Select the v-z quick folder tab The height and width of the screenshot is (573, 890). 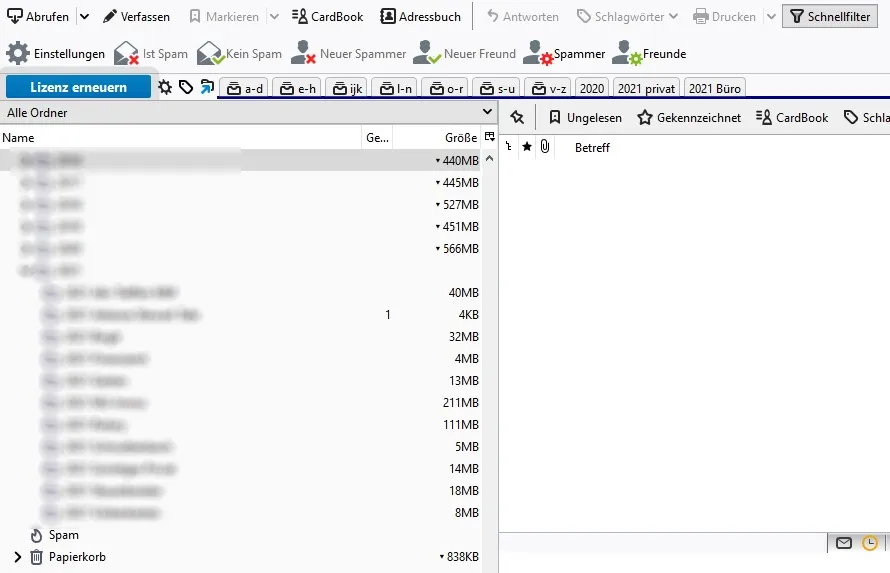(x=548, y=89)
